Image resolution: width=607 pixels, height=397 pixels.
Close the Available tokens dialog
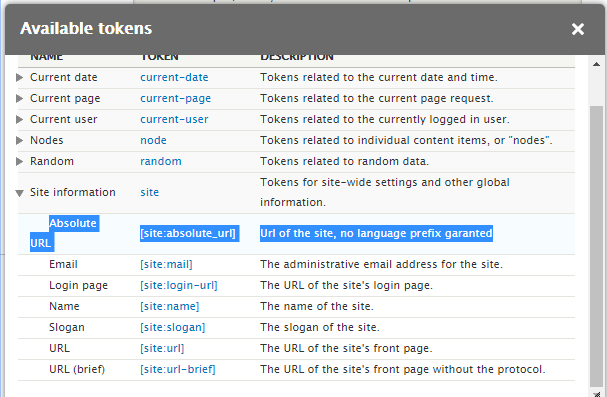pyautogui.click(x=578, y=29)
